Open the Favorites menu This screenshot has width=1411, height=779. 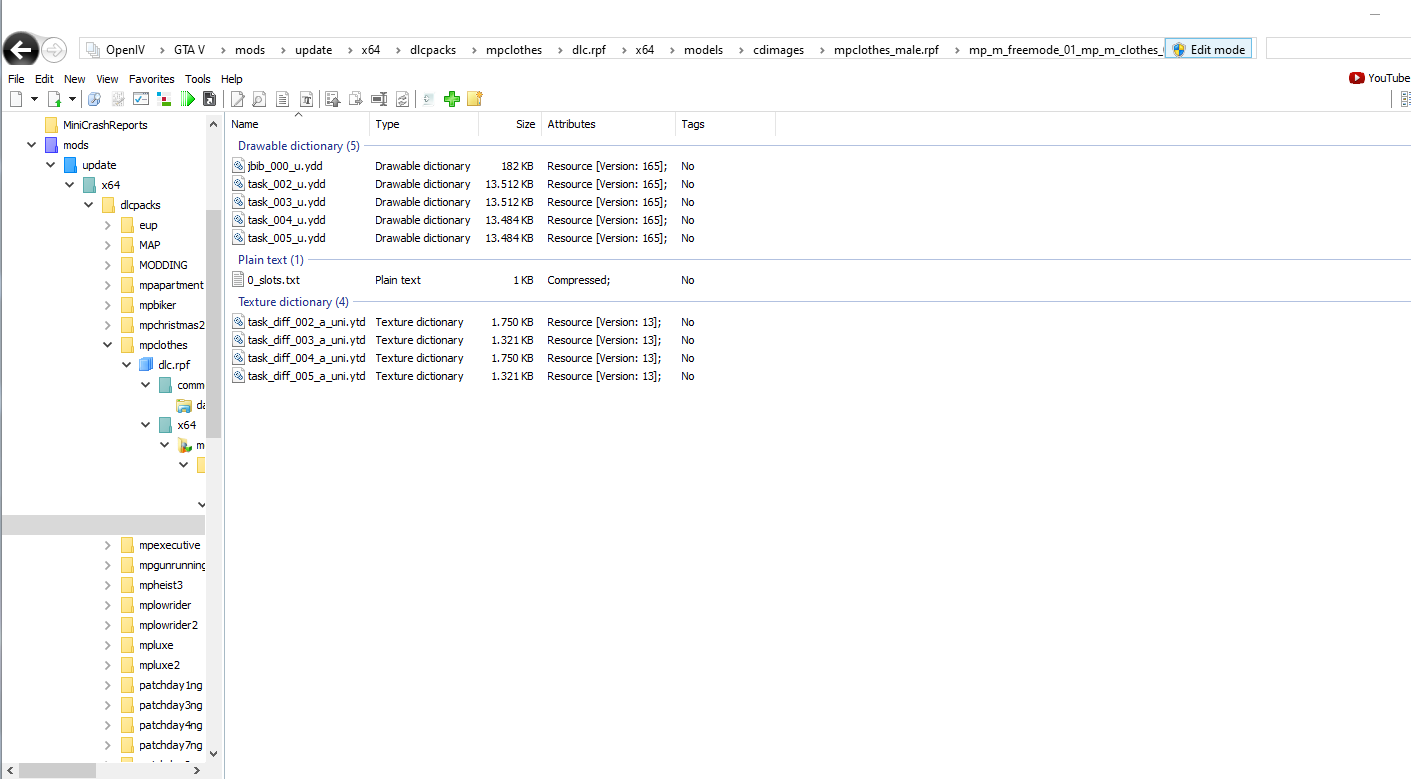pyautogui.click(x=151, y=79)
